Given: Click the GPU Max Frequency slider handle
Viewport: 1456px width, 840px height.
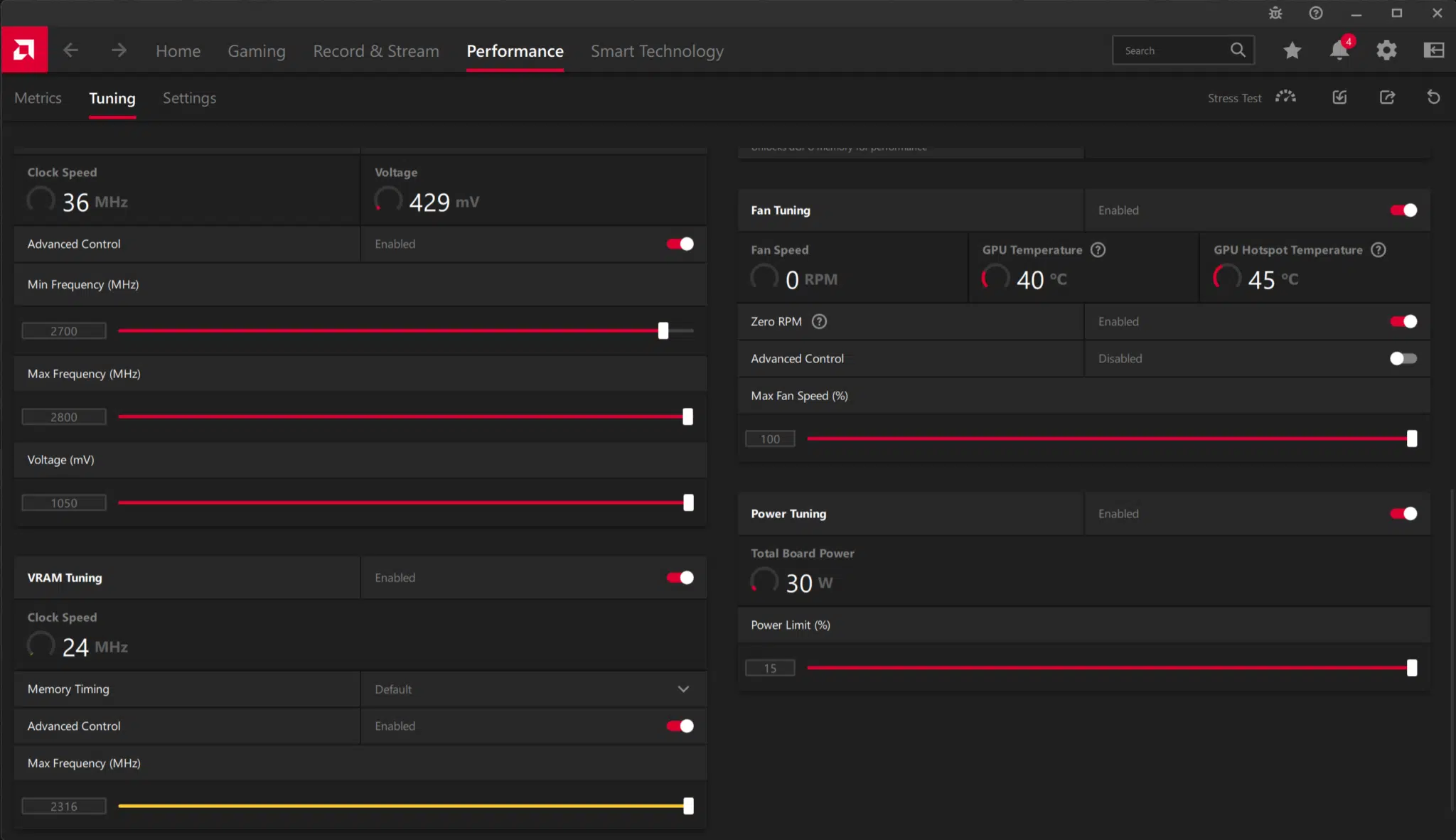Looking at the screenshot, I should (x=687, y=416).
